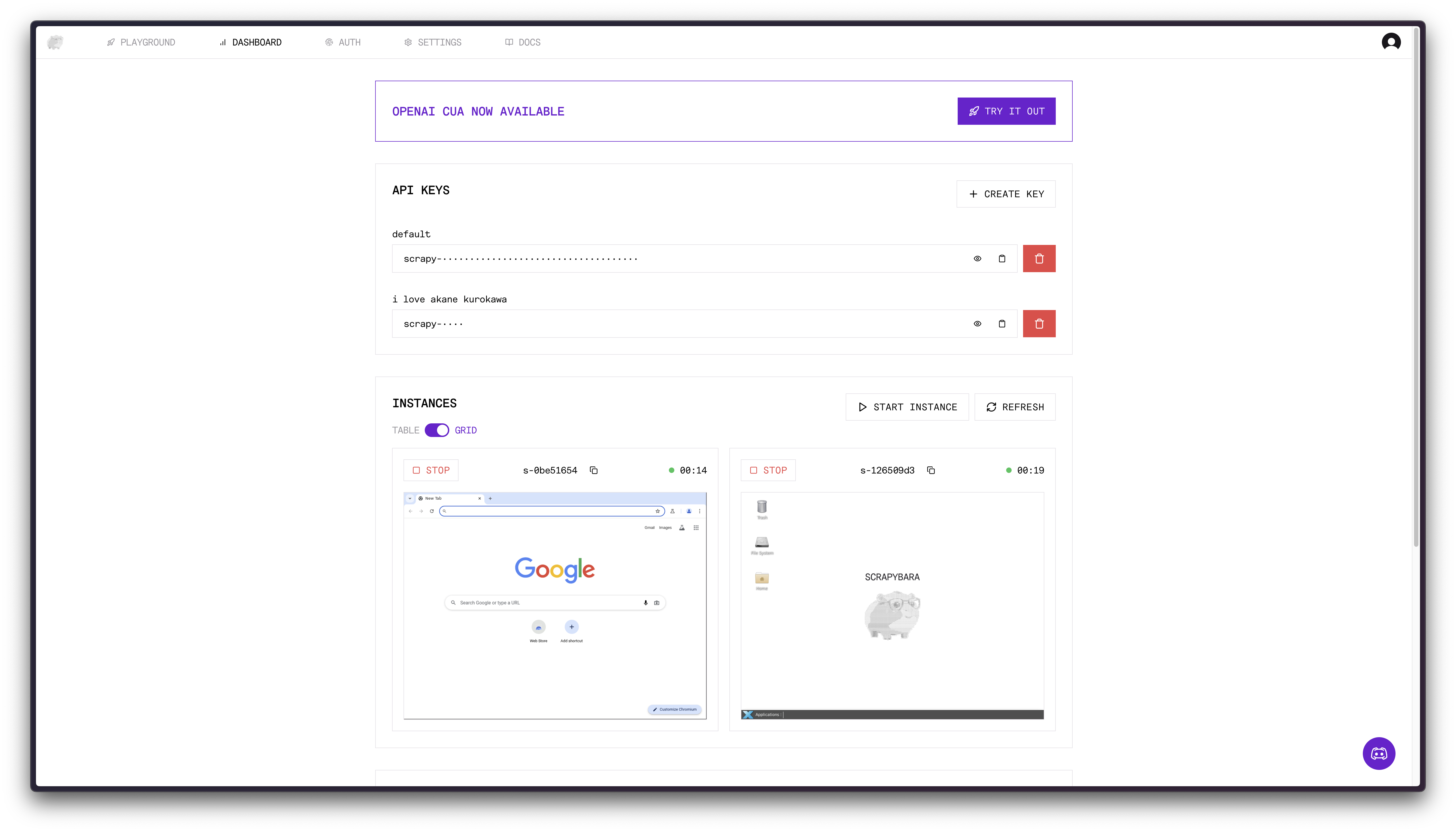Image resolution: width=1456 pixels, height=832 pixels.
Task: Click the Google search box in browser preview
Action: pos(555,603)
